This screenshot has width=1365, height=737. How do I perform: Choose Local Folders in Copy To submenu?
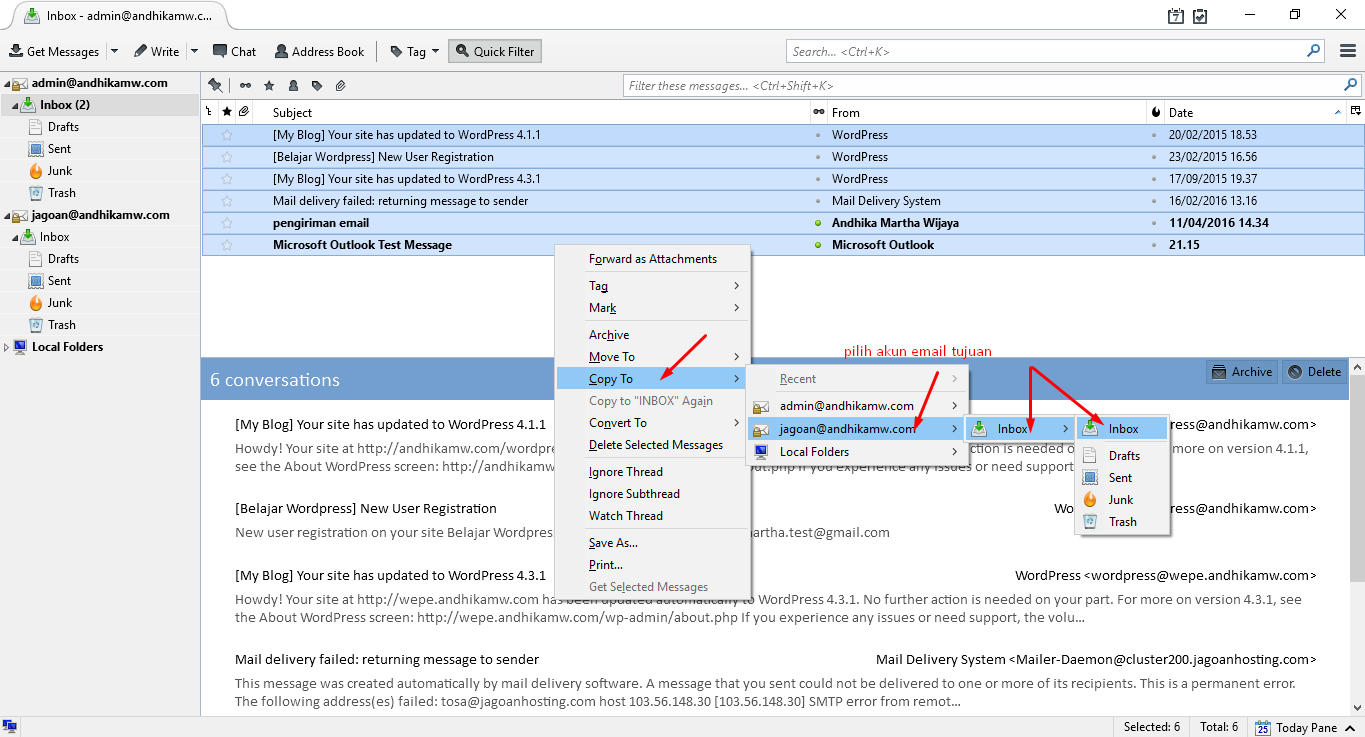coord(858,452)
